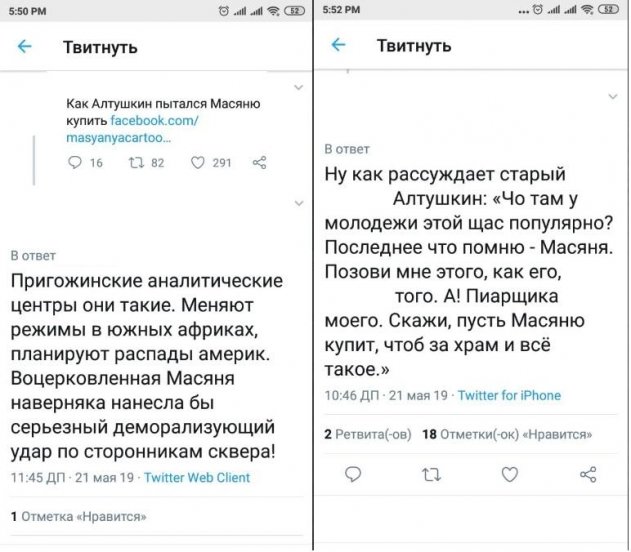Tap back arrow in left tweet screen
This screenshot has height=552, width=631.
click(x=25, y=46)
